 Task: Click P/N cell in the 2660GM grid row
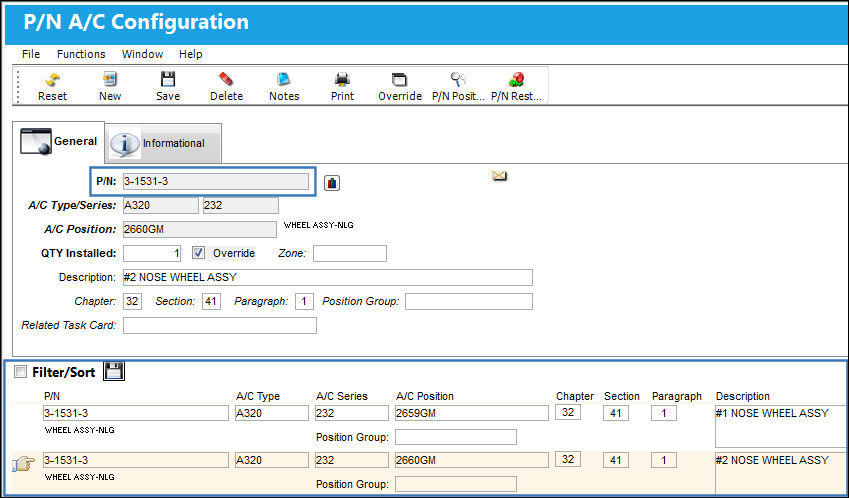(x=136, y=460)
